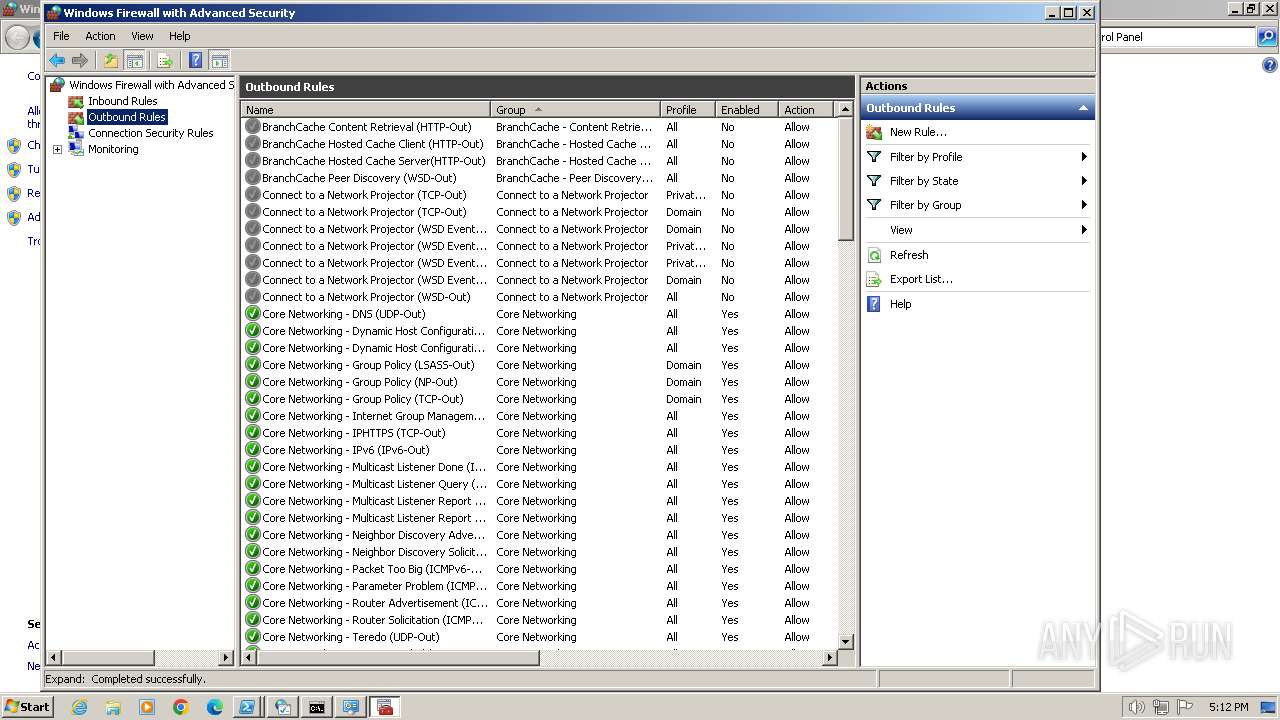Click rule list horizontal scrollbar right arrow
Screen dimensions: 1280x720
pyautogui.click(x=830, y=658)
